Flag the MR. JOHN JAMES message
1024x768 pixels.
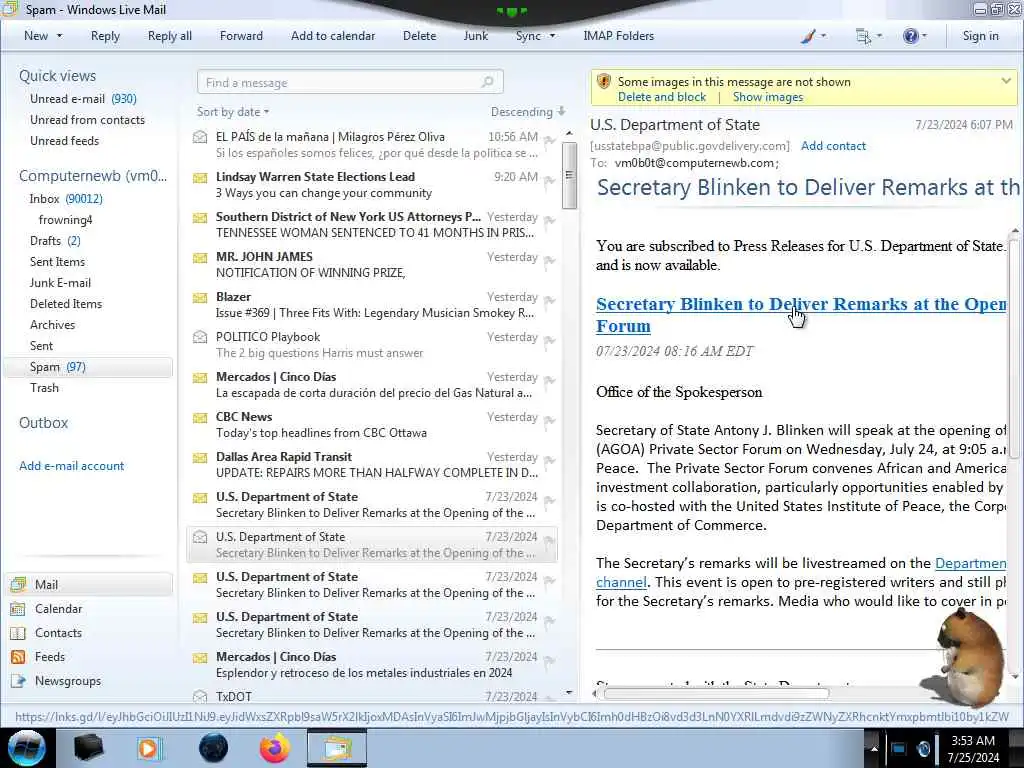coord(550,261)
